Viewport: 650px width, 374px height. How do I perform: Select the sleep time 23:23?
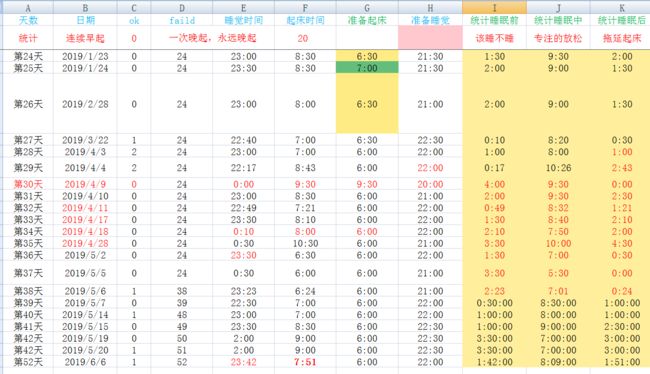point(243,291)
